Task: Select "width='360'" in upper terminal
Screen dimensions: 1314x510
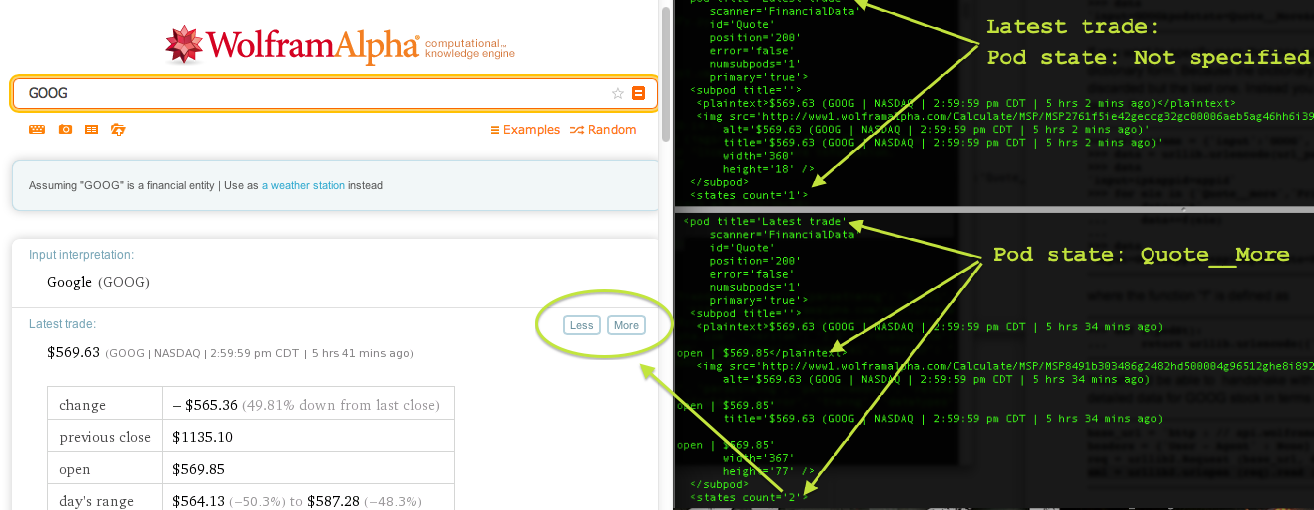Action: 760,155
